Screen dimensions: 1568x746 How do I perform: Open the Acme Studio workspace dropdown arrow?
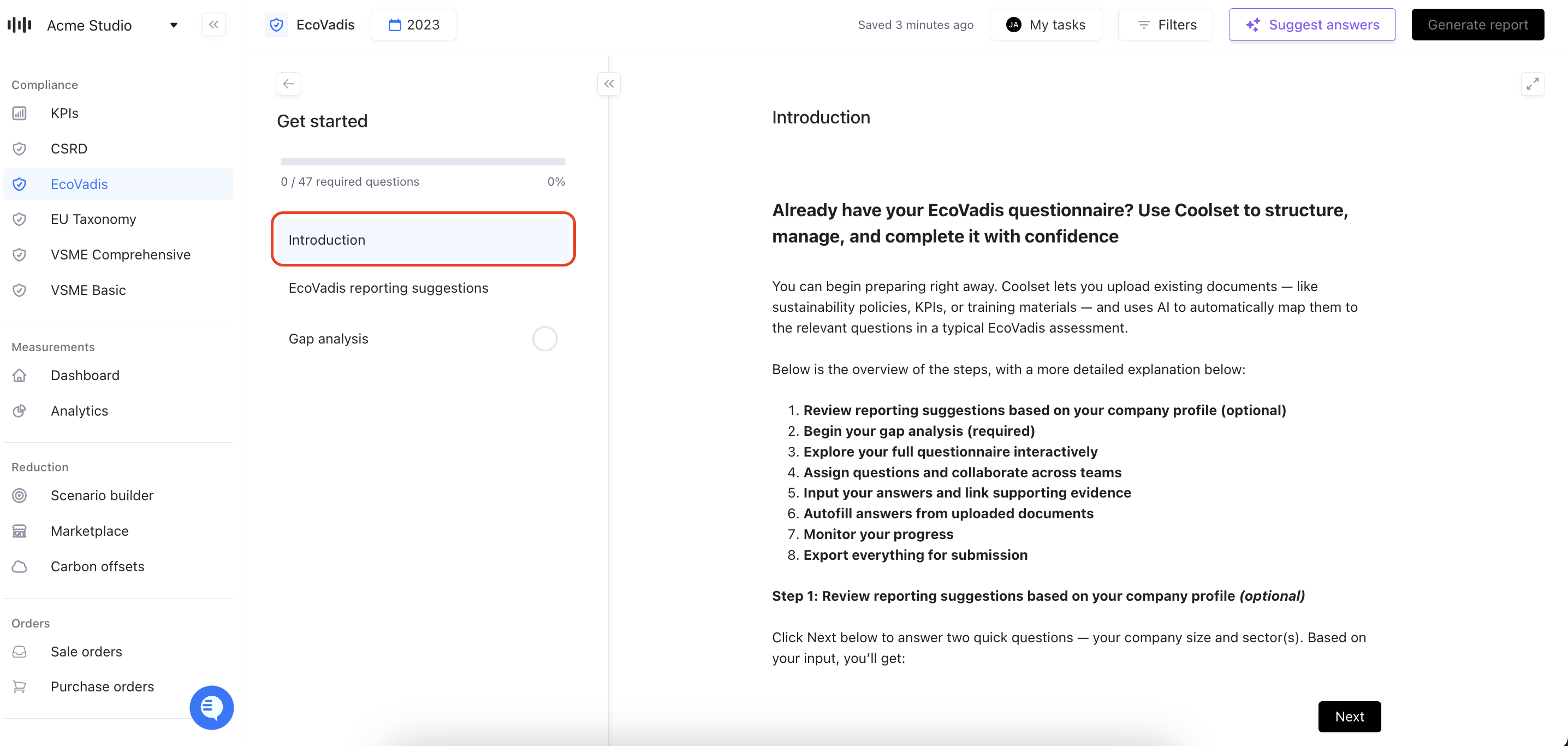174,25
